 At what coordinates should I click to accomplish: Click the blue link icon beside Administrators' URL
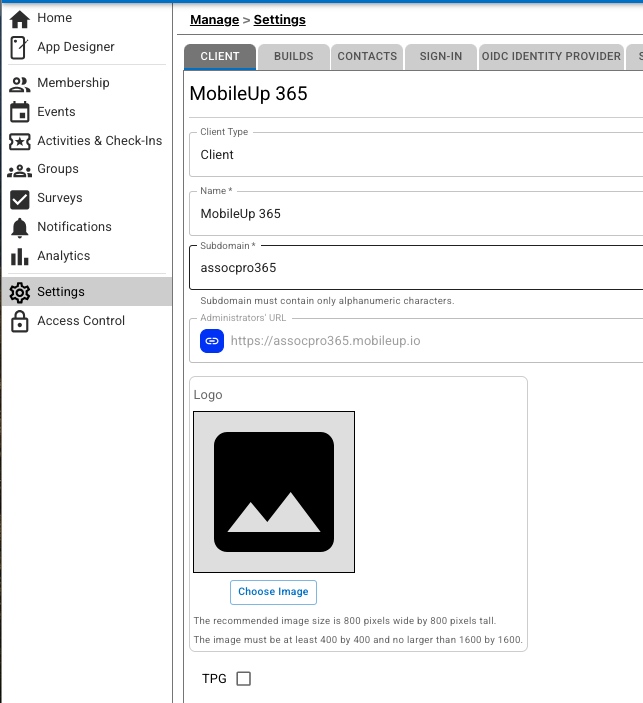(211, 341)
